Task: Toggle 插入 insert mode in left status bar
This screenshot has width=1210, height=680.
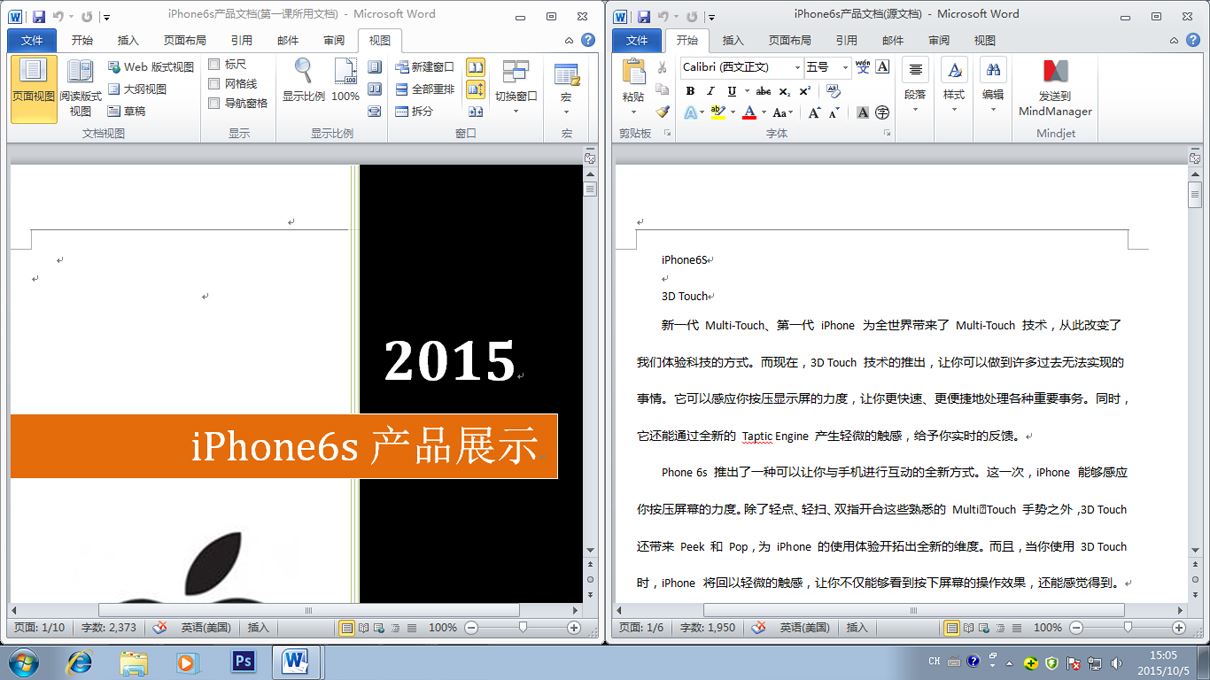Action: pos(258,628)
